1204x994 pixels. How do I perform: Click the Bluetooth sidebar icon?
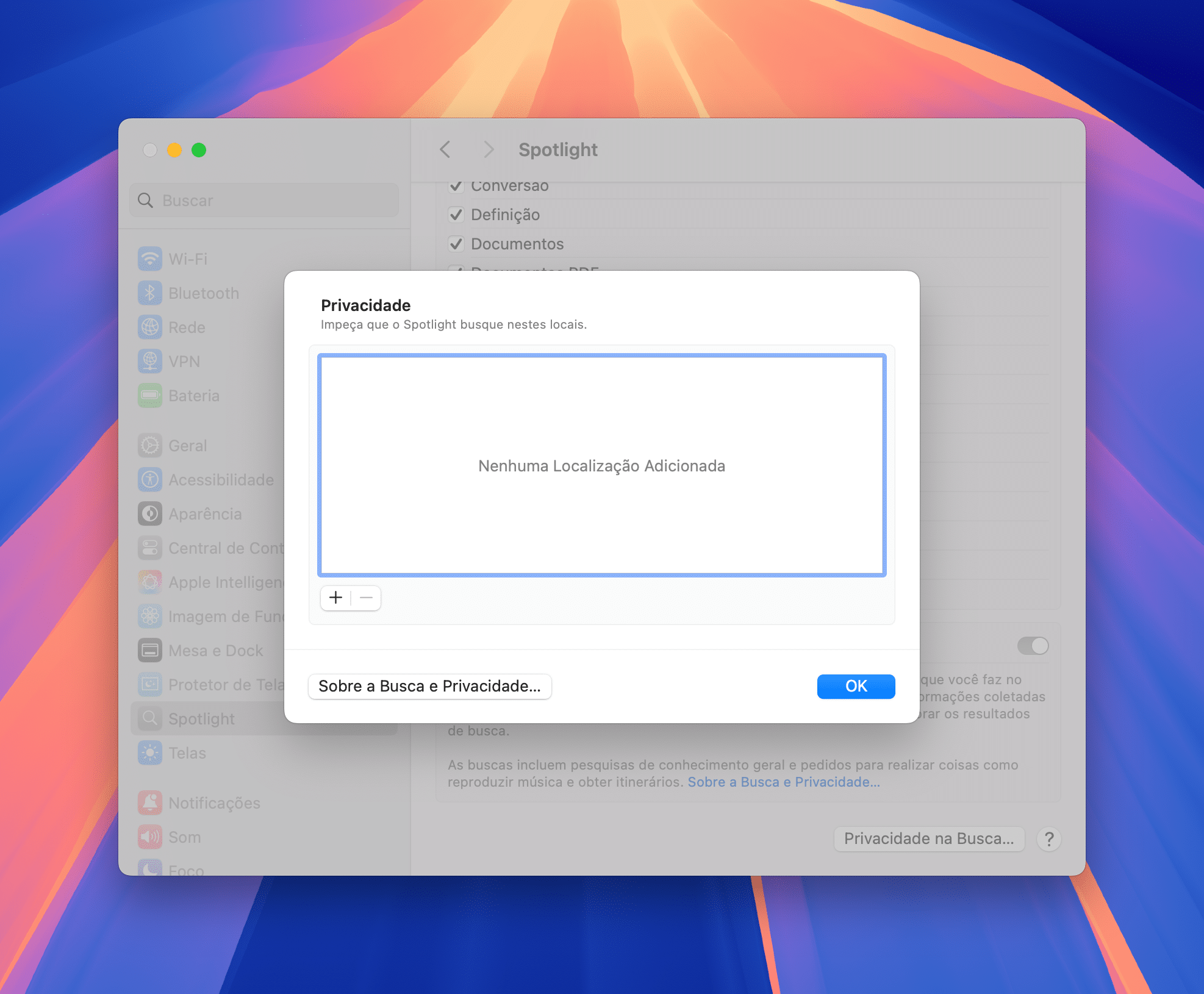coord(149,293)
